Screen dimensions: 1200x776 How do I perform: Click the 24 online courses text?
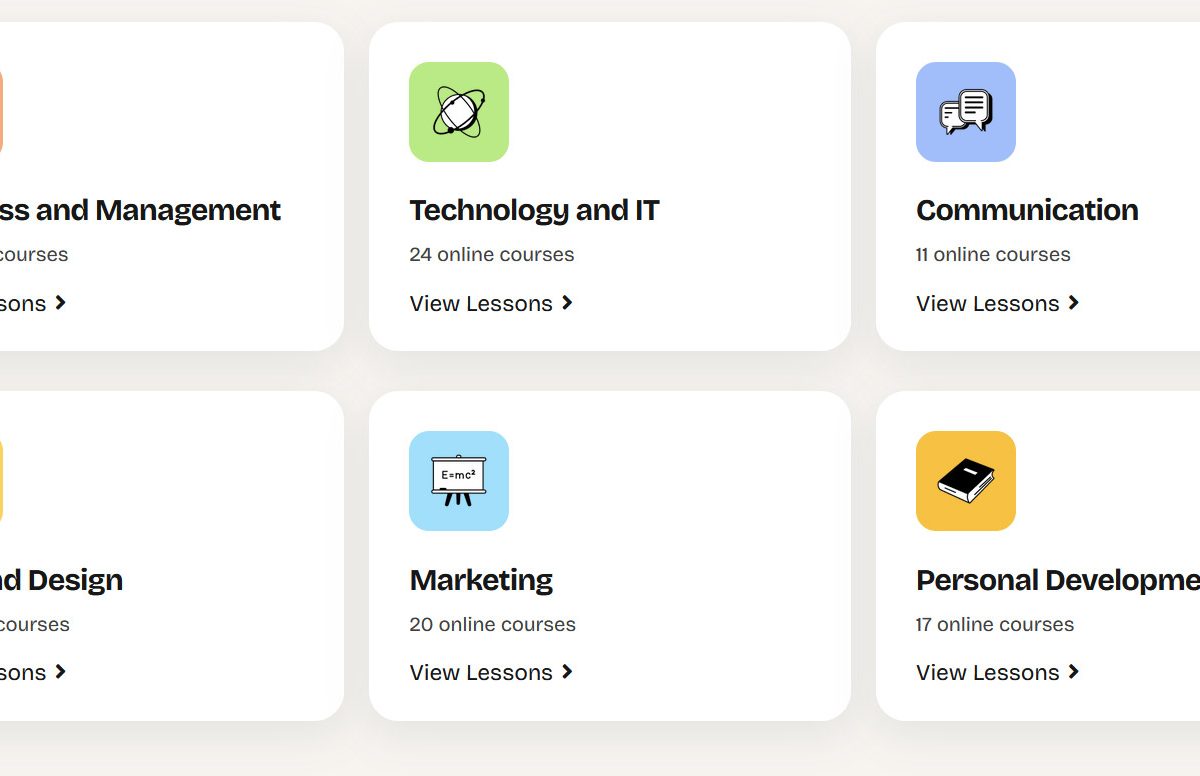click(492, 254)
